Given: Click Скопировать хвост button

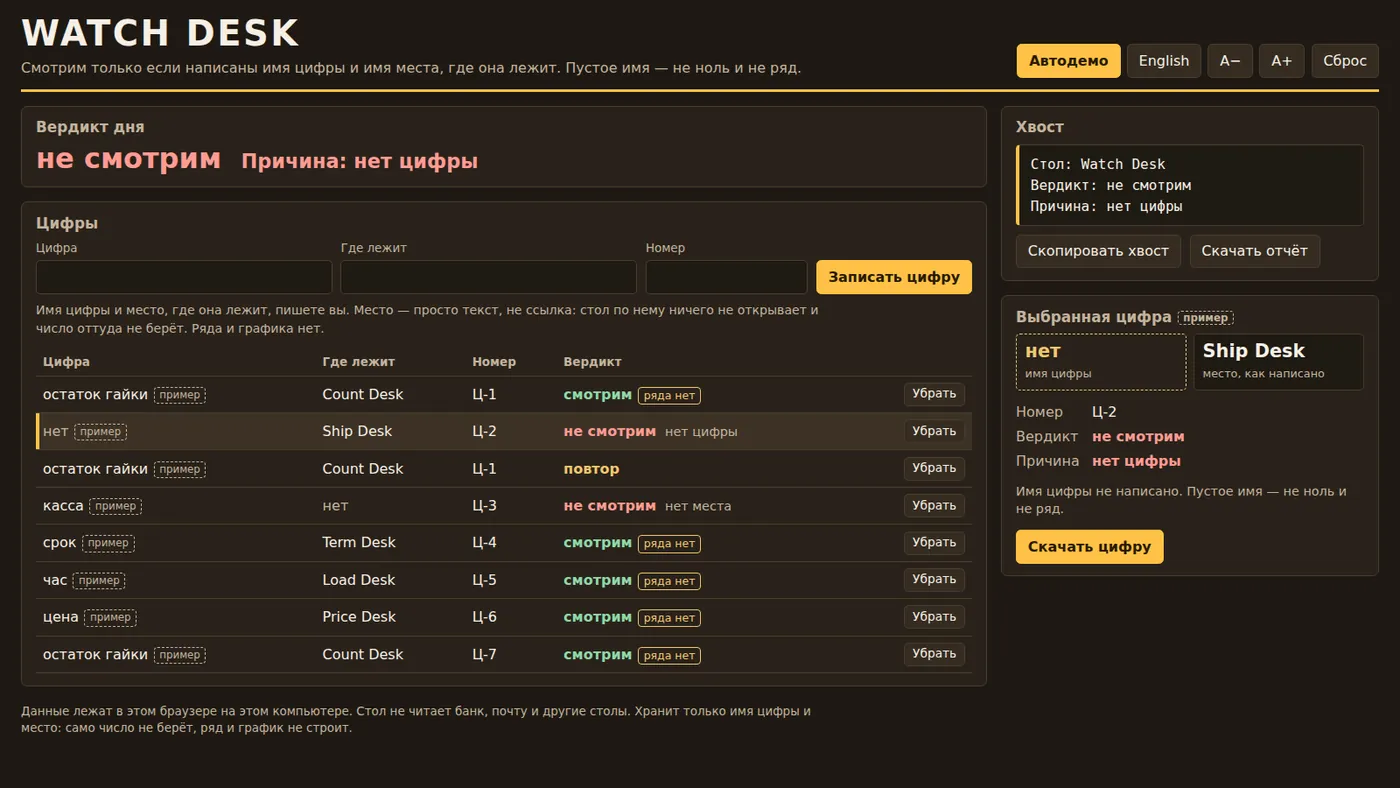Looking at the screenshot, I should (1098, 251).
